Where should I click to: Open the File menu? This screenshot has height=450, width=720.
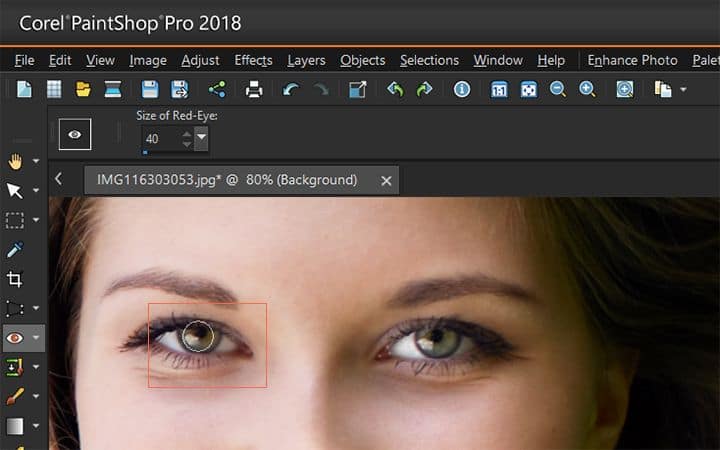(x=24, y=60)
